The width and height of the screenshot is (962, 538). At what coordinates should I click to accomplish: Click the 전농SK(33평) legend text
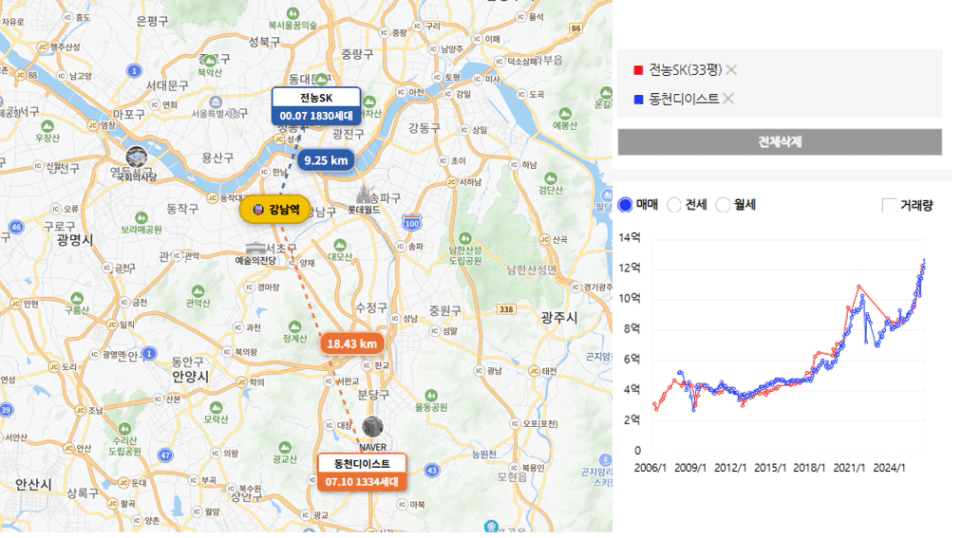tap(685, 70)
